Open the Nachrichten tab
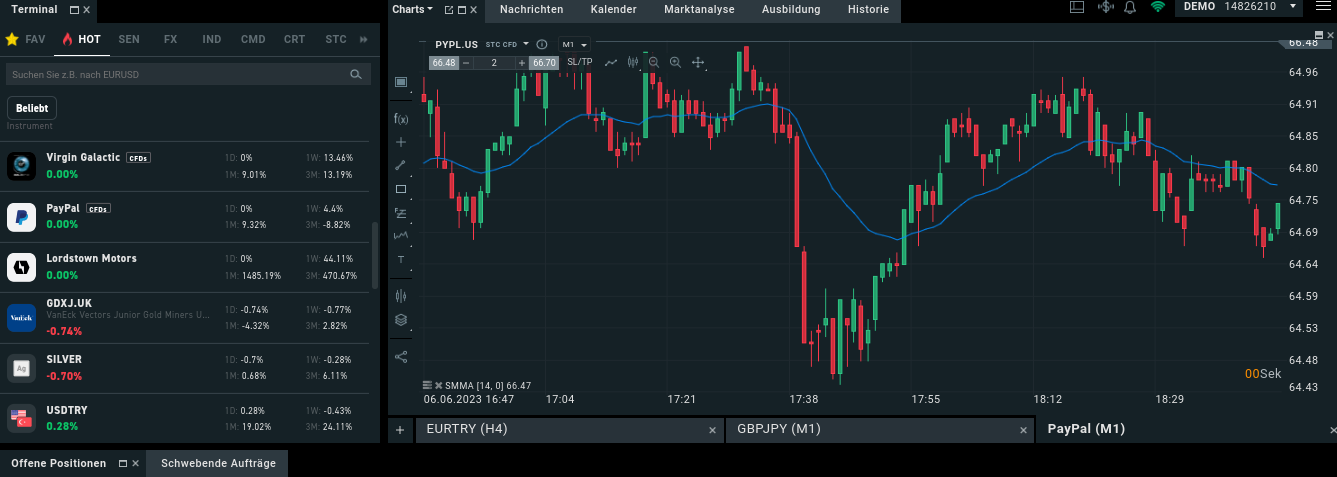This screenshot has height=477, width=1337. [x=531, y=10]
